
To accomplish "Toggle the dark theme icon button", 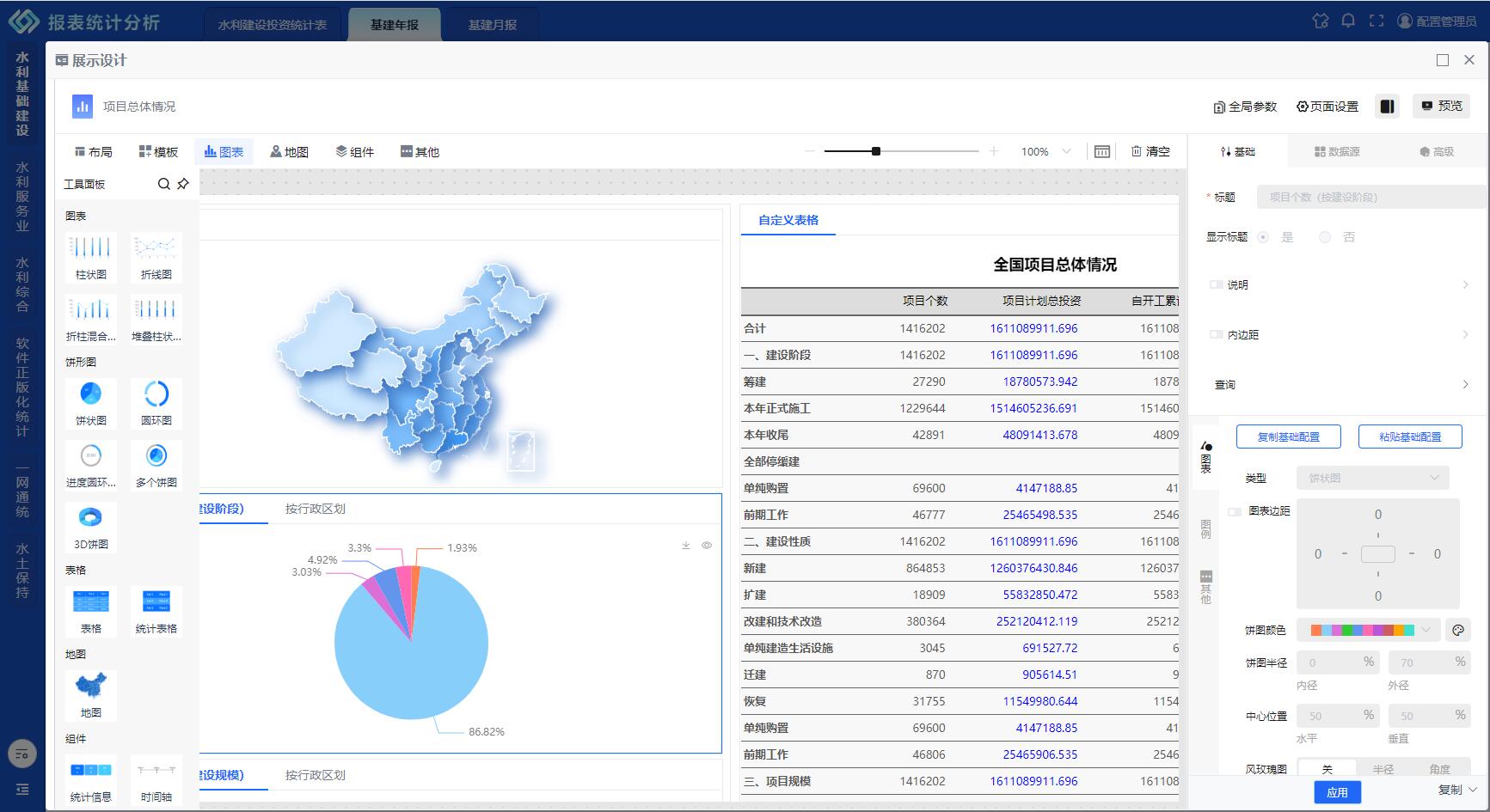I will [x=1387, y=106].
